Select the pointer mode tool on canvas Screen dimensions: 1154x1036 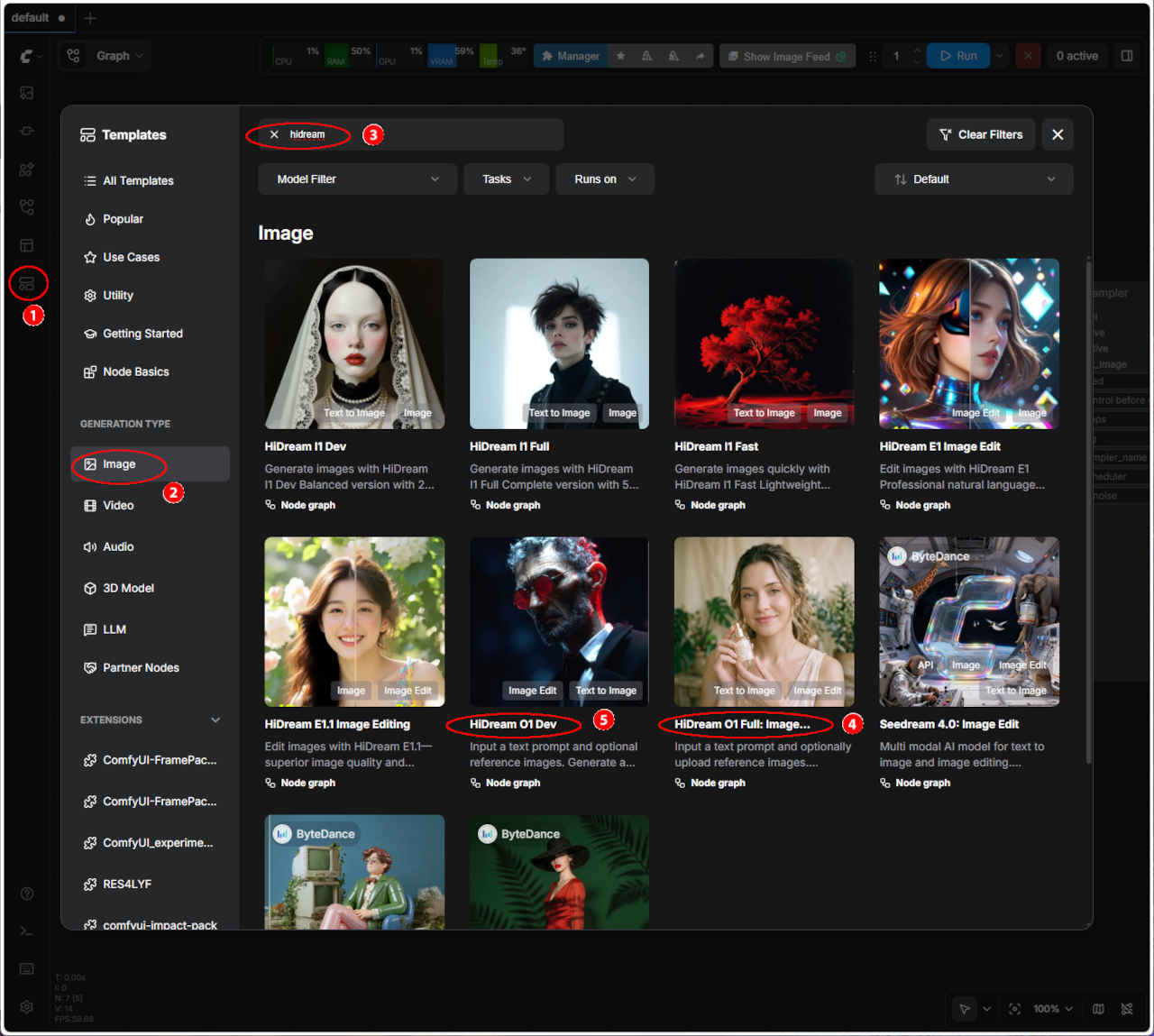[x=965, y=1009]
